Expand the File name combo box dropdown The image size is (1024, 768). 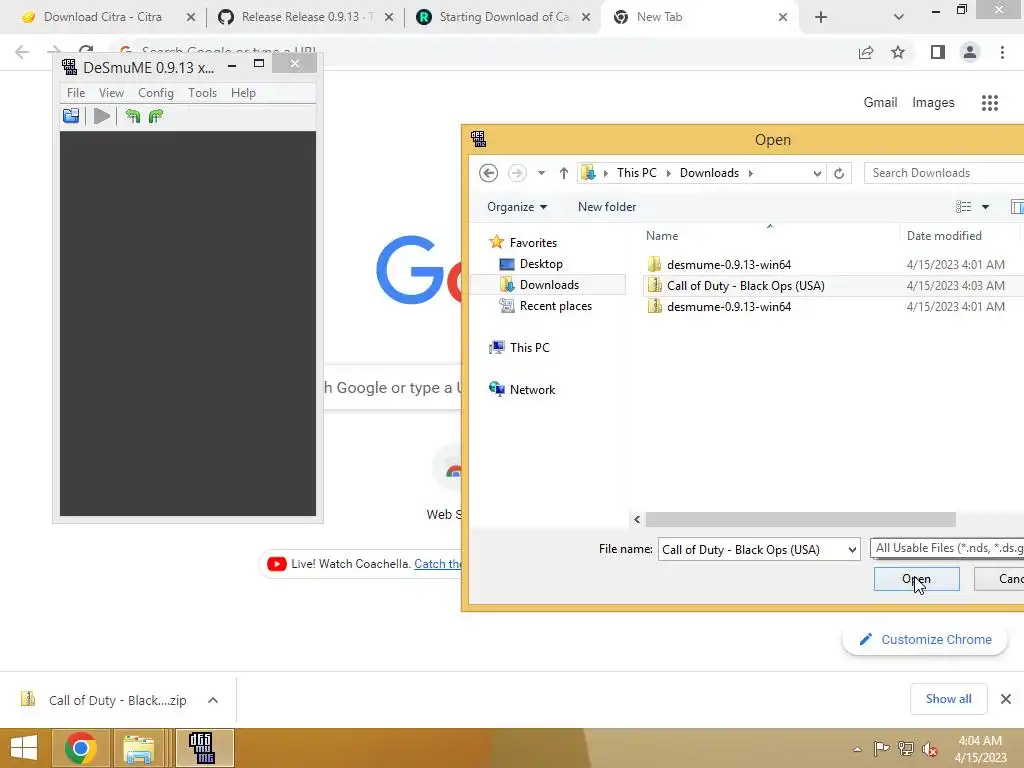point(852,550)
